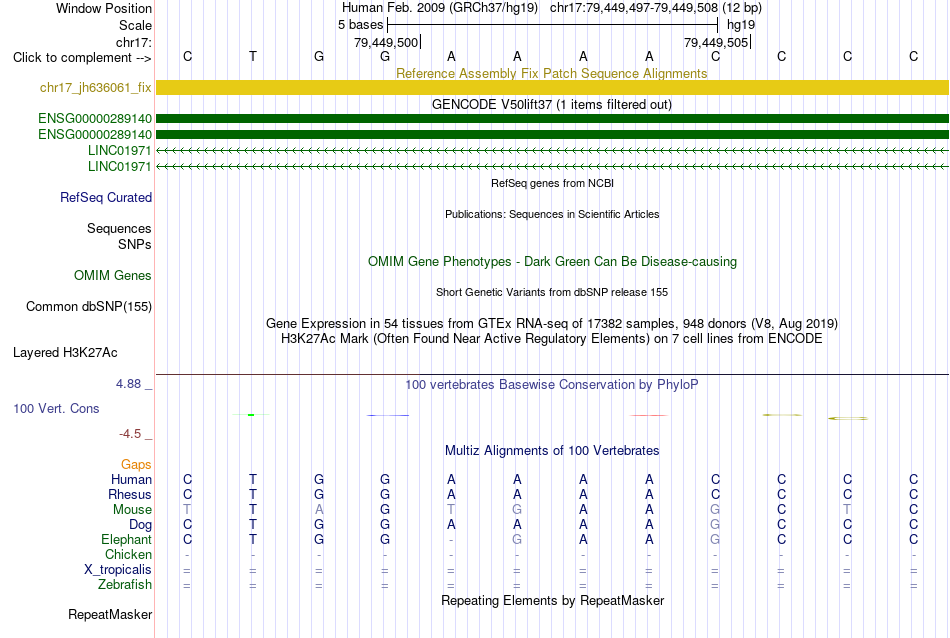950x638 pixels.
Task: Open the Reference Assembly Fix Patch Sequence Alignments title
Action: (x=551, y=73)
